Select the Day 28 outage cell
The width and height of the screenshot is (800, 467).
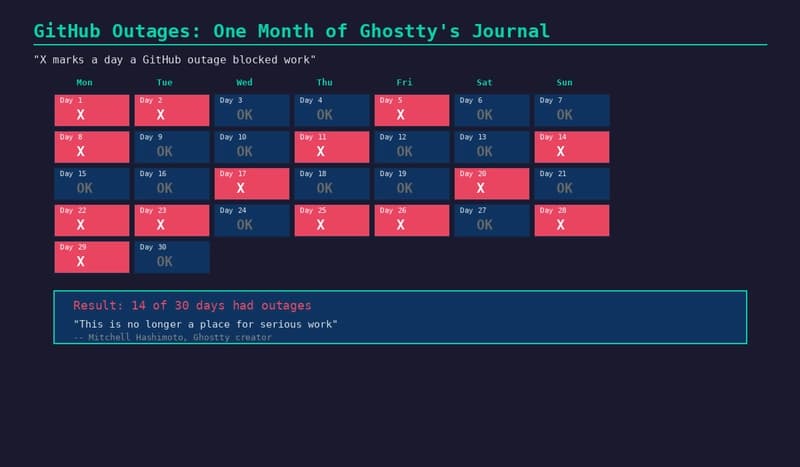tap(572, 220)
